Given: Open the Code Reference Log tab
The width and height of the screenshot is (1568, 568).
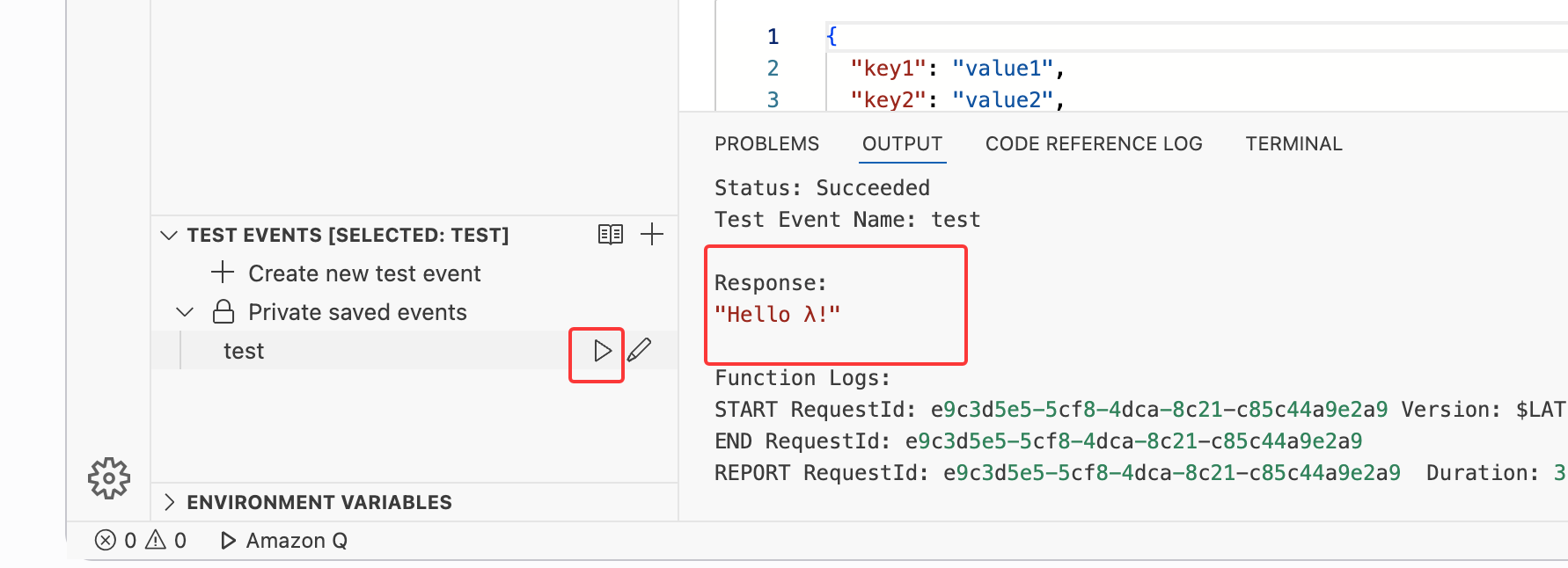Looking at the screenshot, I should click(x=1094, y=144).
